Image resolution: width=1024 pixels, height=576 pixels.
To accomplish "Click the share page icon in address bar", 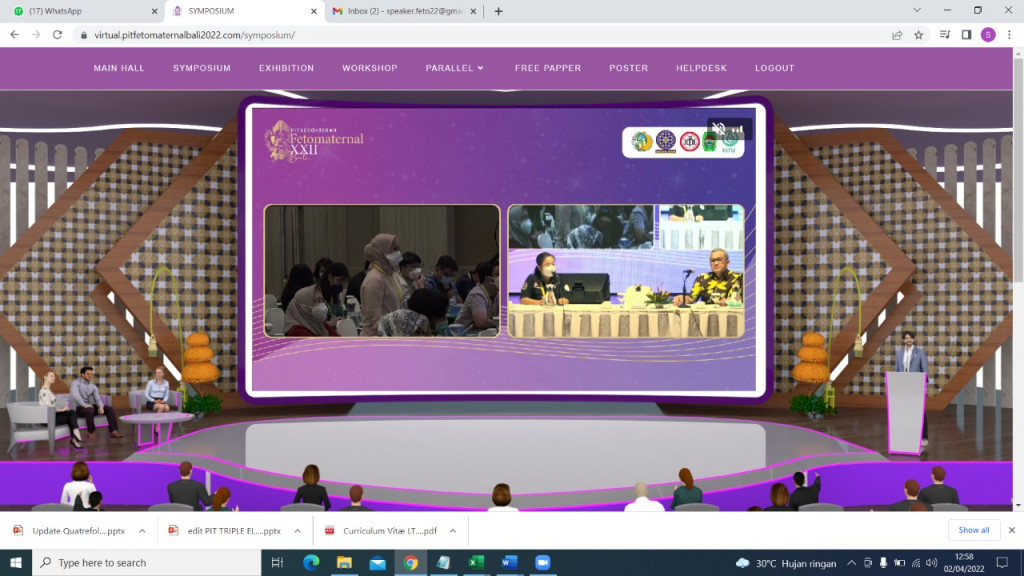I will (897, 34).
